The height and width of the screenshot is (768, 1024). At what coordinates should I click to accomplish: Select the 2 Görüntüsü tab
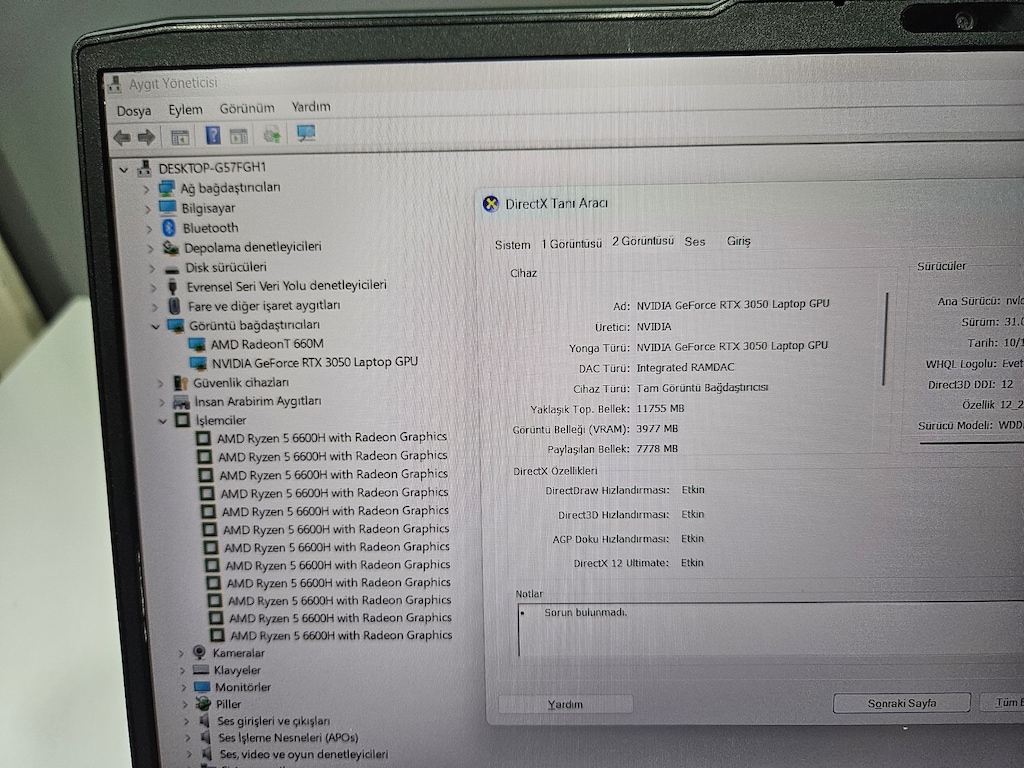pos(643,241)
